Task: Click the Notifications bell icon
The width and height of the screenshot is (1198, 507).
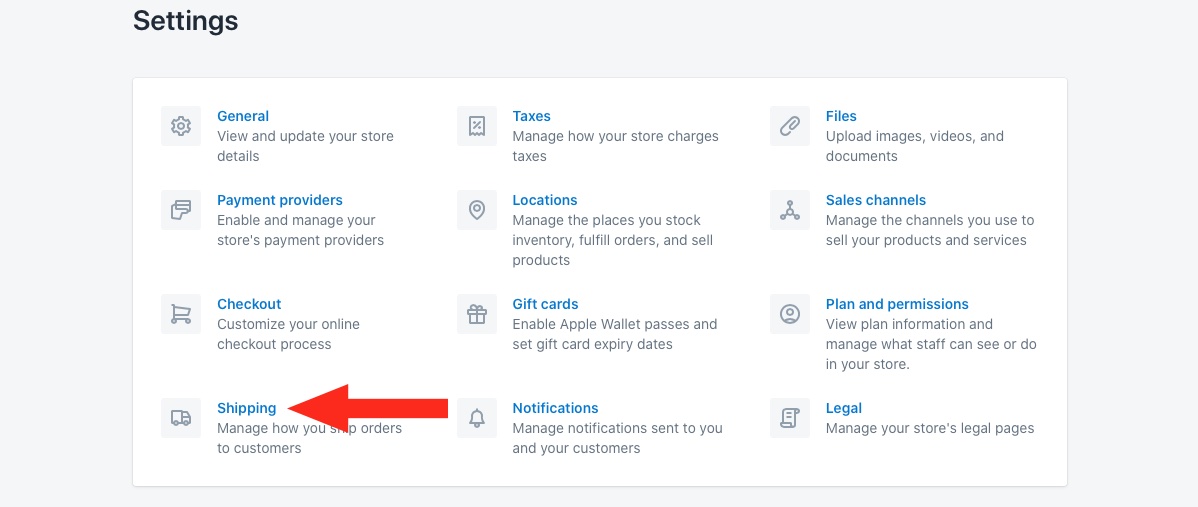Action: coord(477,418)
